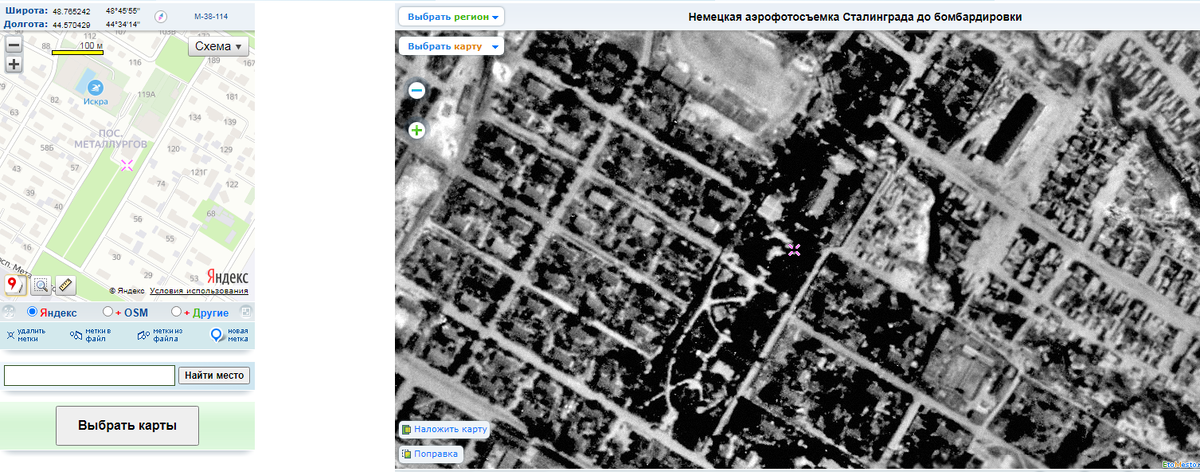Select the ruler distance measuring tool
Image resolution: width=1200 pixels, height=472 pixels.
click(x=65, y=286)
